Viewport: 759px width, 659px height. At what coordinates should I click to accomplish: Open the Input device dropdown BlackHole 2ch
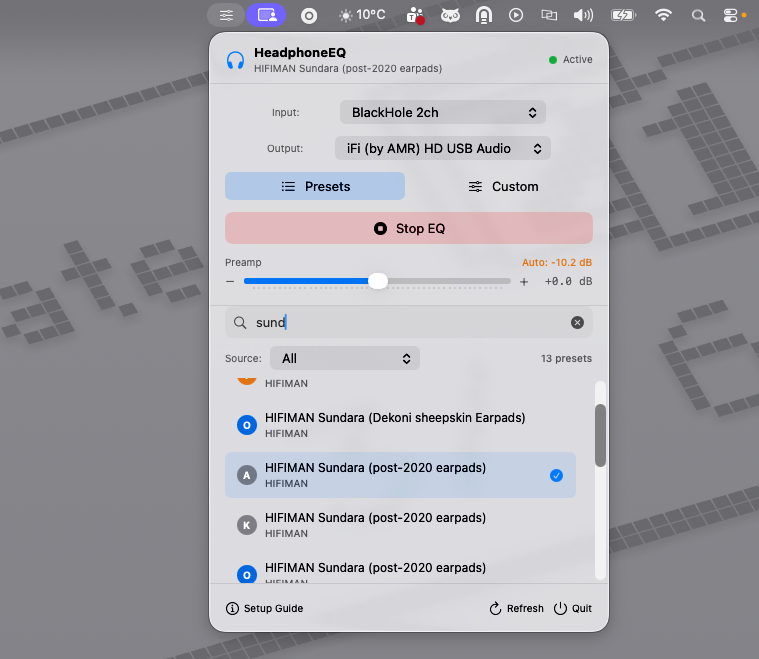point(442,112)
